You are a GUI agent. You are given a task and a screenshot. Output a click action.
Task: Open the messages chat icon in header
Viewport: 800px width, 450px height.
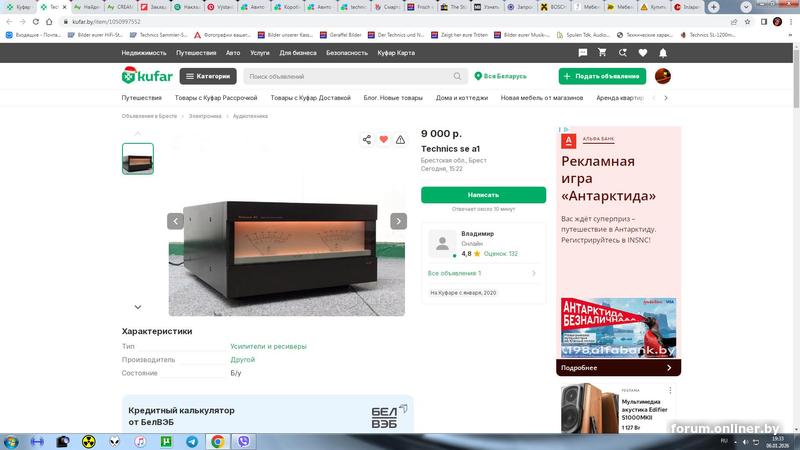[x=583, y=53]
